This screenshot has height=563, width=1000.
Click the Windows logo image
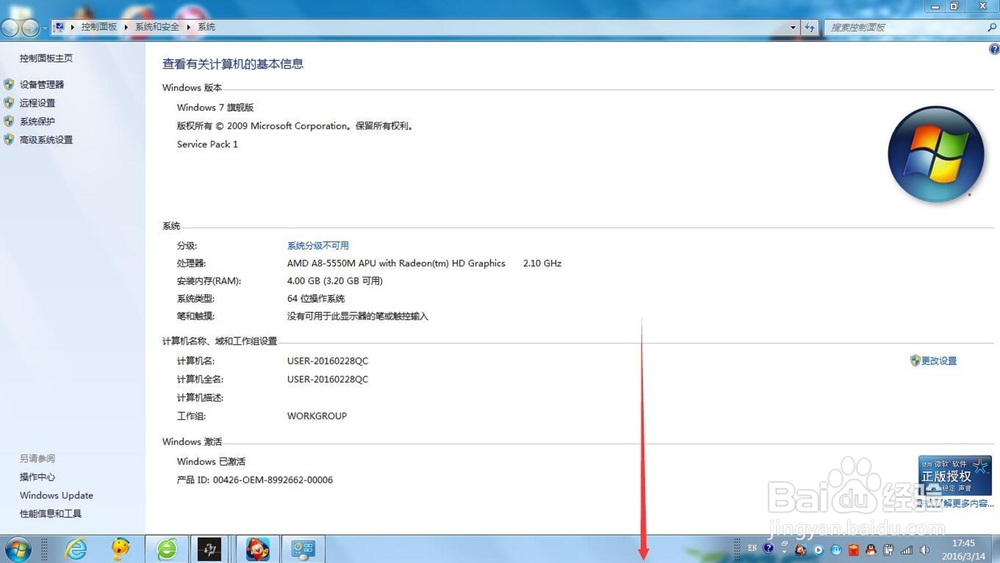click(936, 154)
